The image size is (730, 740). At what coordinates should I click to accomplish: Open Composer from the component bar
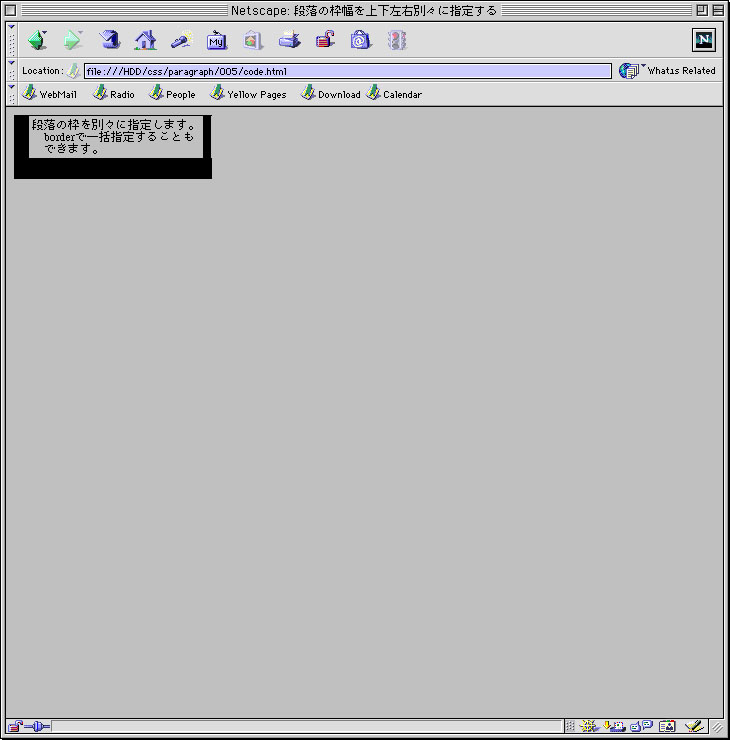tap(695, 726)
